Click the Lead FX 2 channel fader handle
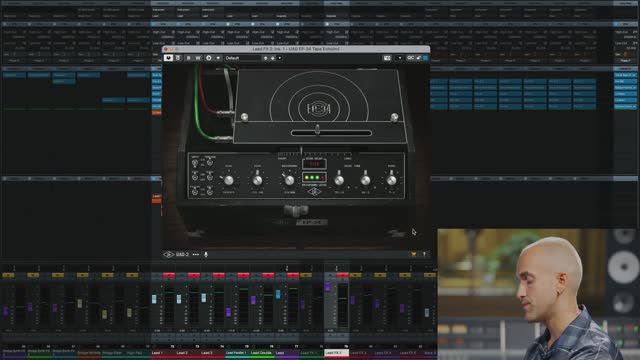Image resolution: width=640 pixels, height=360 pixels. (x=327, y=287)
